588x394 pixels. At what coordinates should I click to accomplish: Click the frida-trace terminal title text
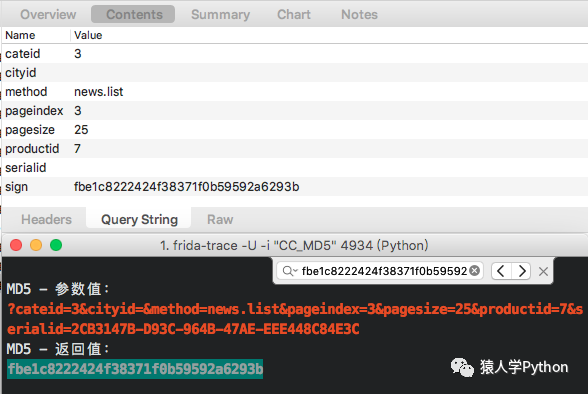[x=294, y=246]
